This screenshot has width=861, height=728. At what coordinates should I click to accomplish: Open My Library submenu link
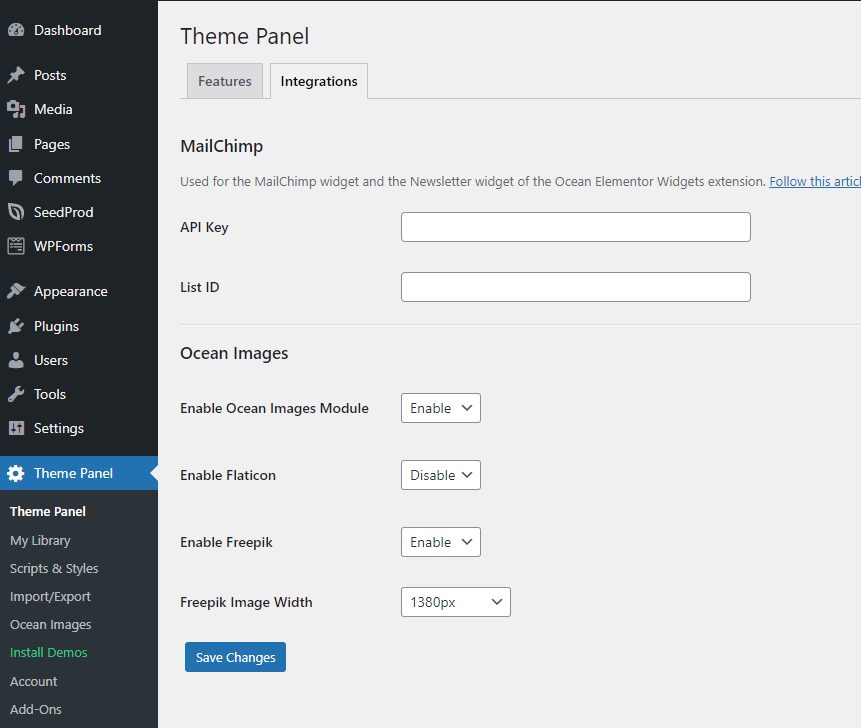point(40,541)
